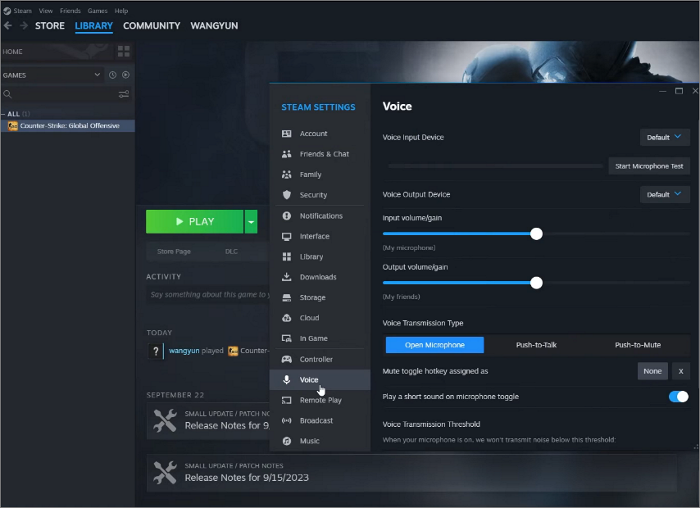Adjust the Output volume/gain slider handle
Screen dimensions: 700x508
(536, 283)
